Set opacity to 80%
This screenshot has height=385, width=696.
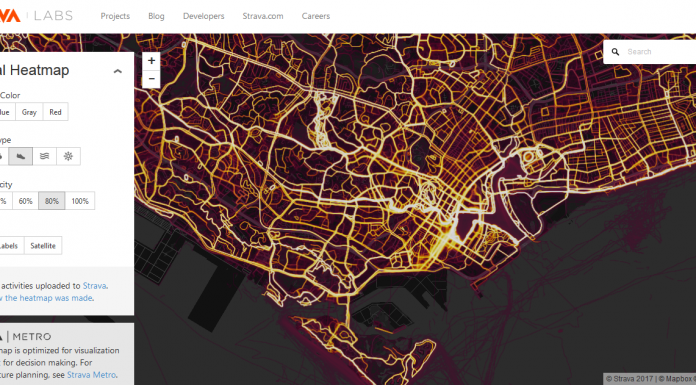(52, 201)
